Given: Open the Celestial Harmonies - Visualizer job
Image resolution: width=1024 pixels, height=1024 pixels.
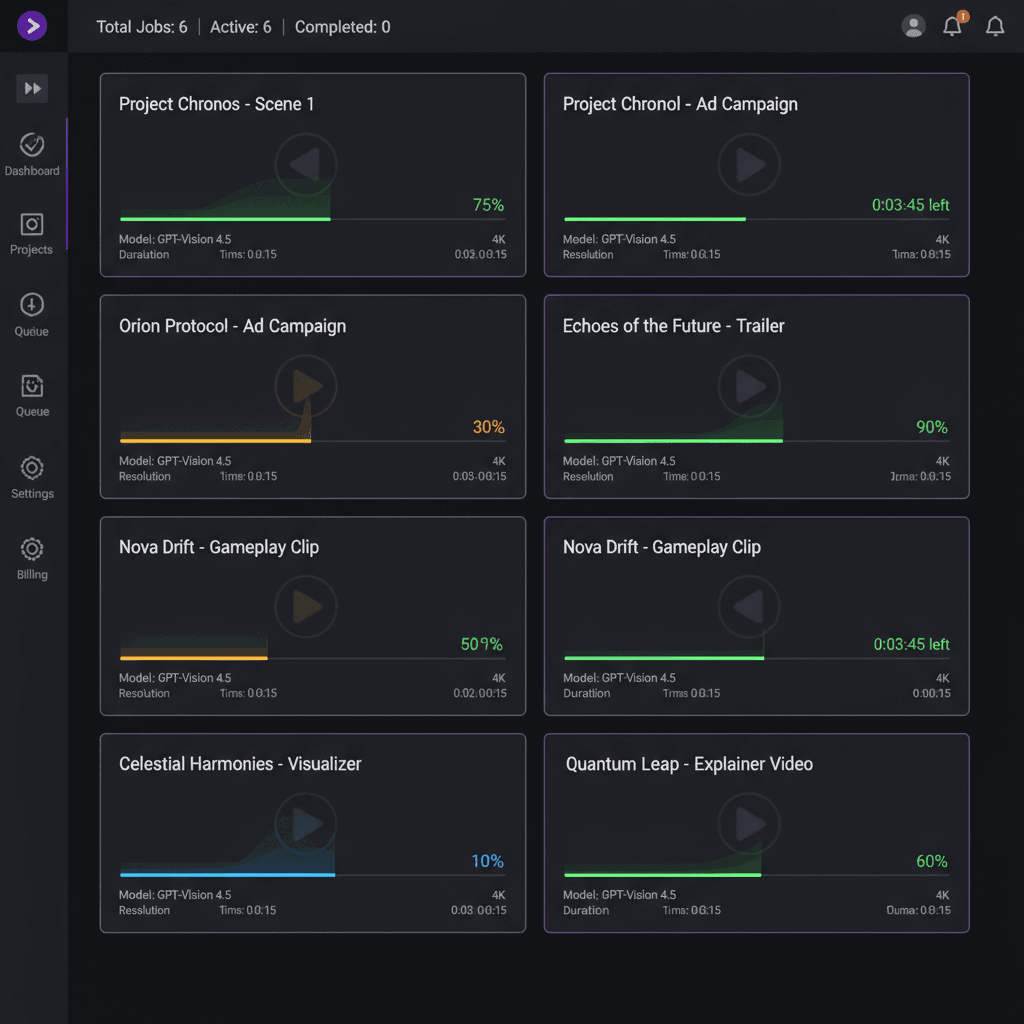Looking at the screenshot, I should tap(312, 833).
